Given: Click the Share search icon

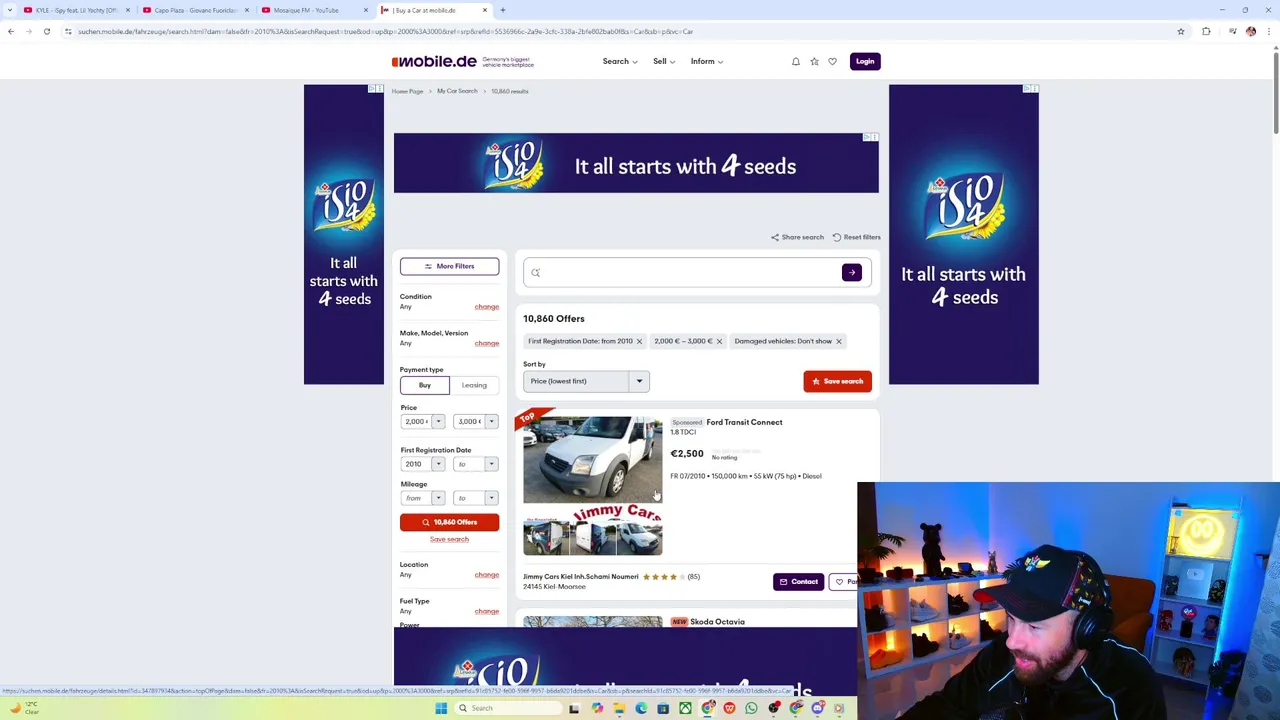Looking at the screenshot, I should 775,237.
